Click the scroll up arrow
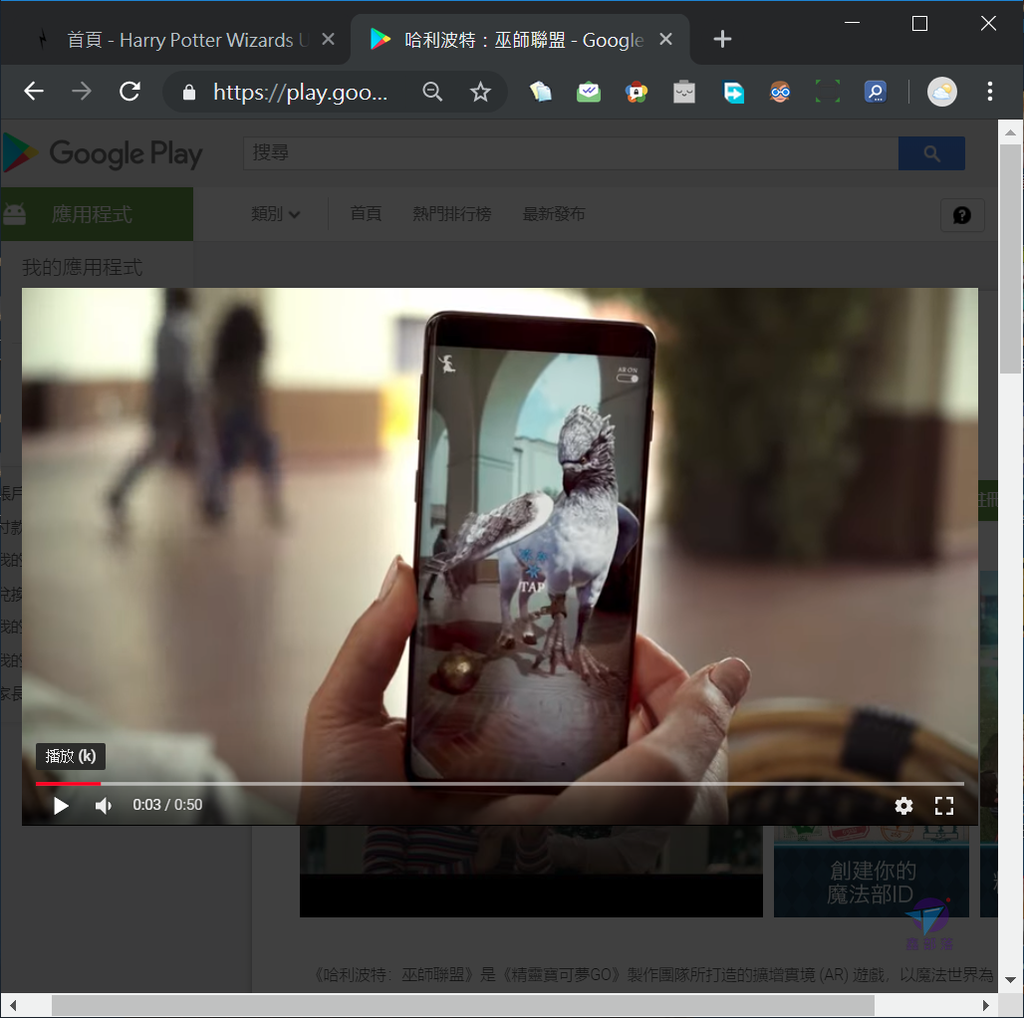 pos(1010,132)
